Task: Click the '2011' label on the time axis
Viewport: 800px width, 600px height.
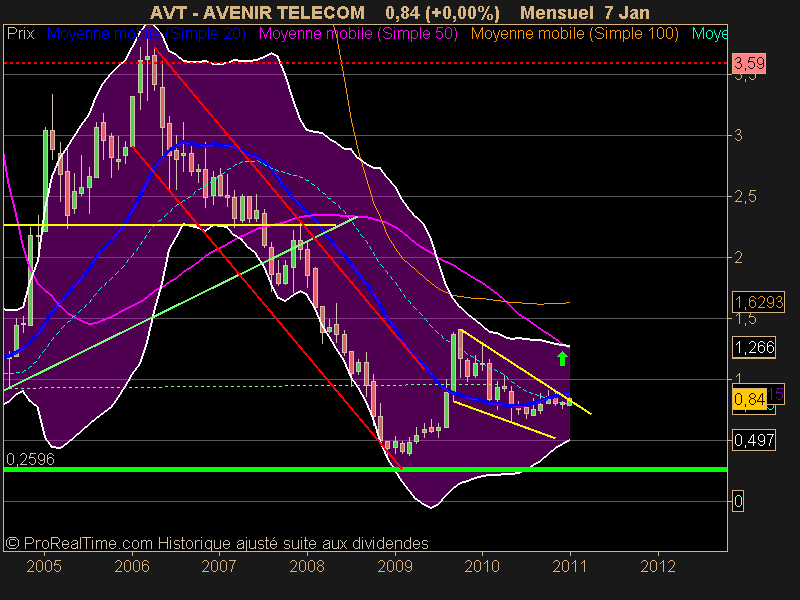Action: point(570,566)
